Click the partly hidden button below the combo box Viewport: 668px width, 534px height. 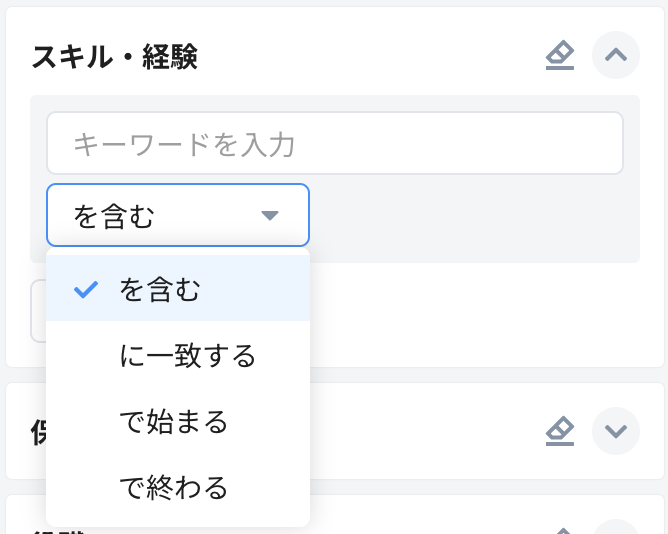(x=38, y=312)
